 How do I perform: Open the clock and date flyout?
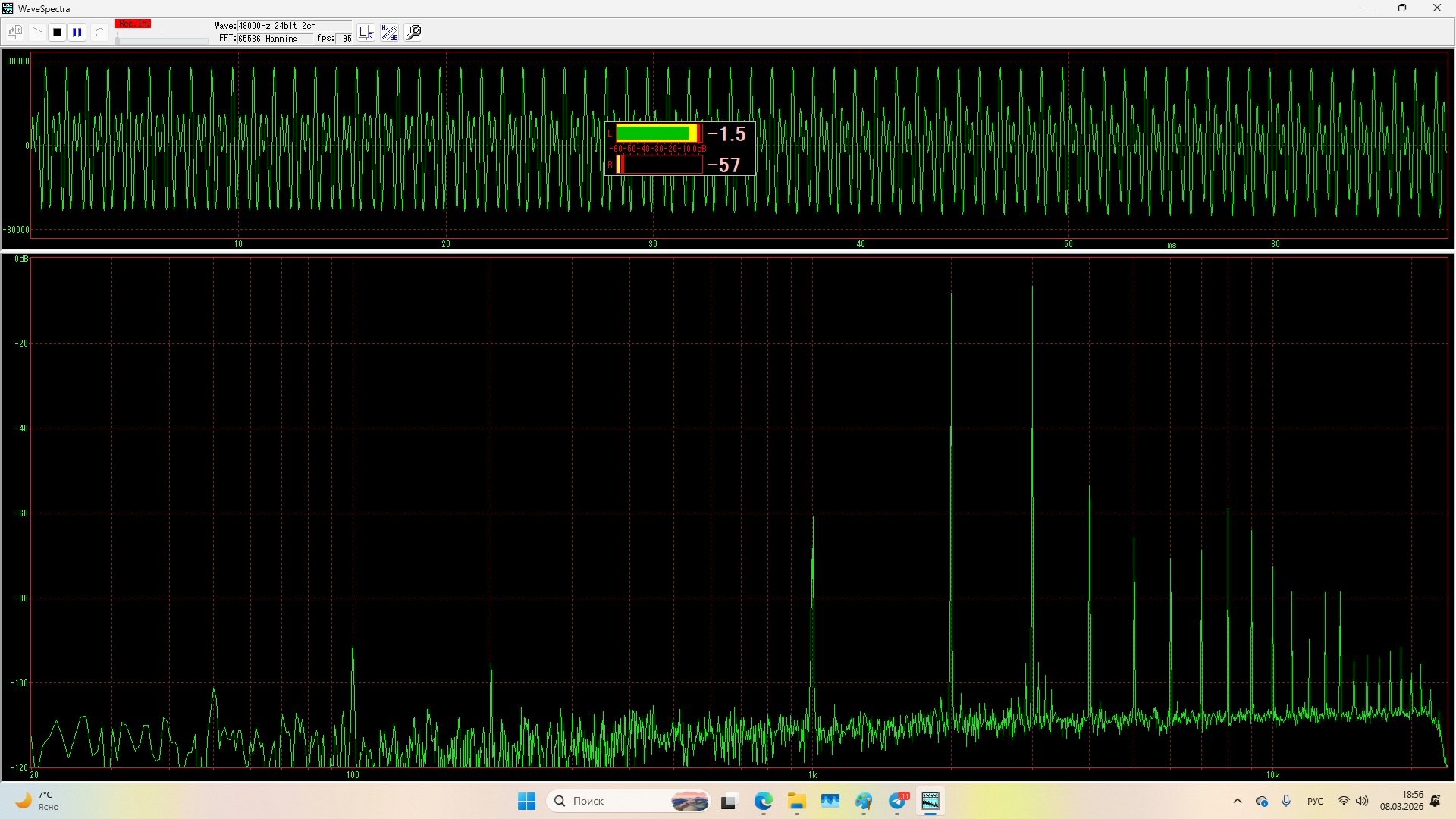tap(1401, 801)
